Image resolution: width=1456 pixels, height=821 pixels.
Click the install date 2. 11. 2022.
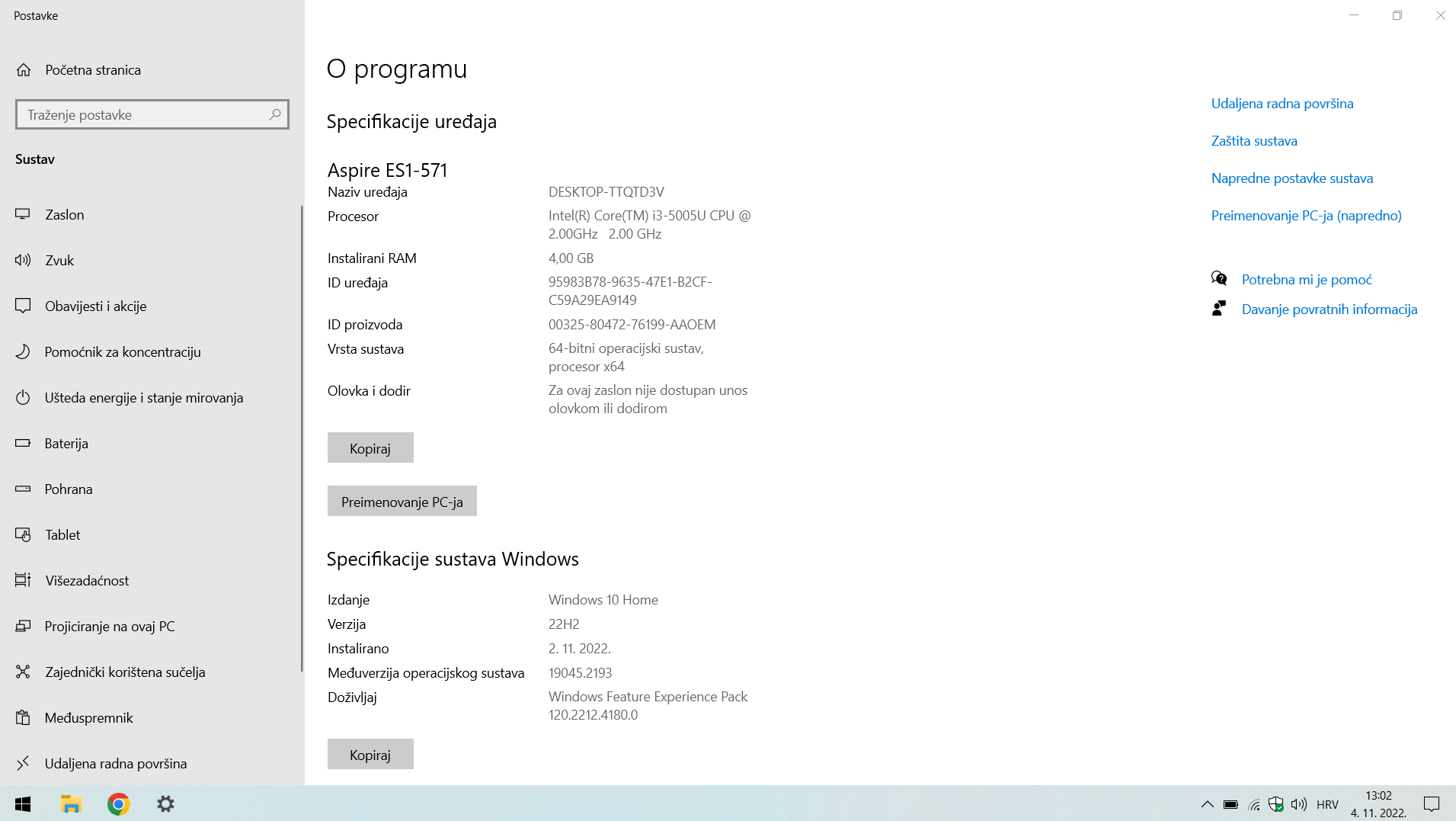click(x=580, y=649)
